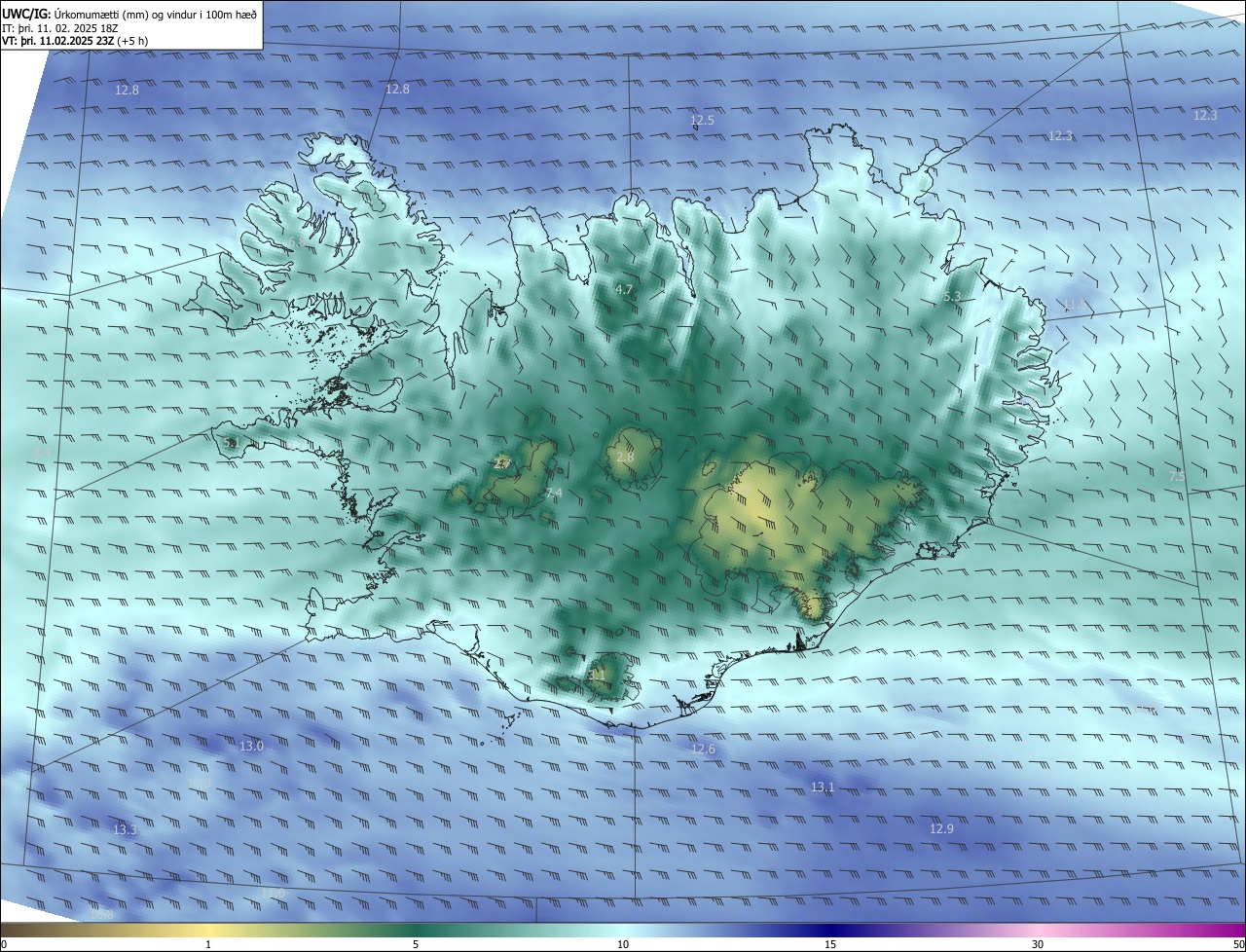The height and width of the screenshot is (952, 1246).
Task: Click the color scale label 0
Action: 4,944
